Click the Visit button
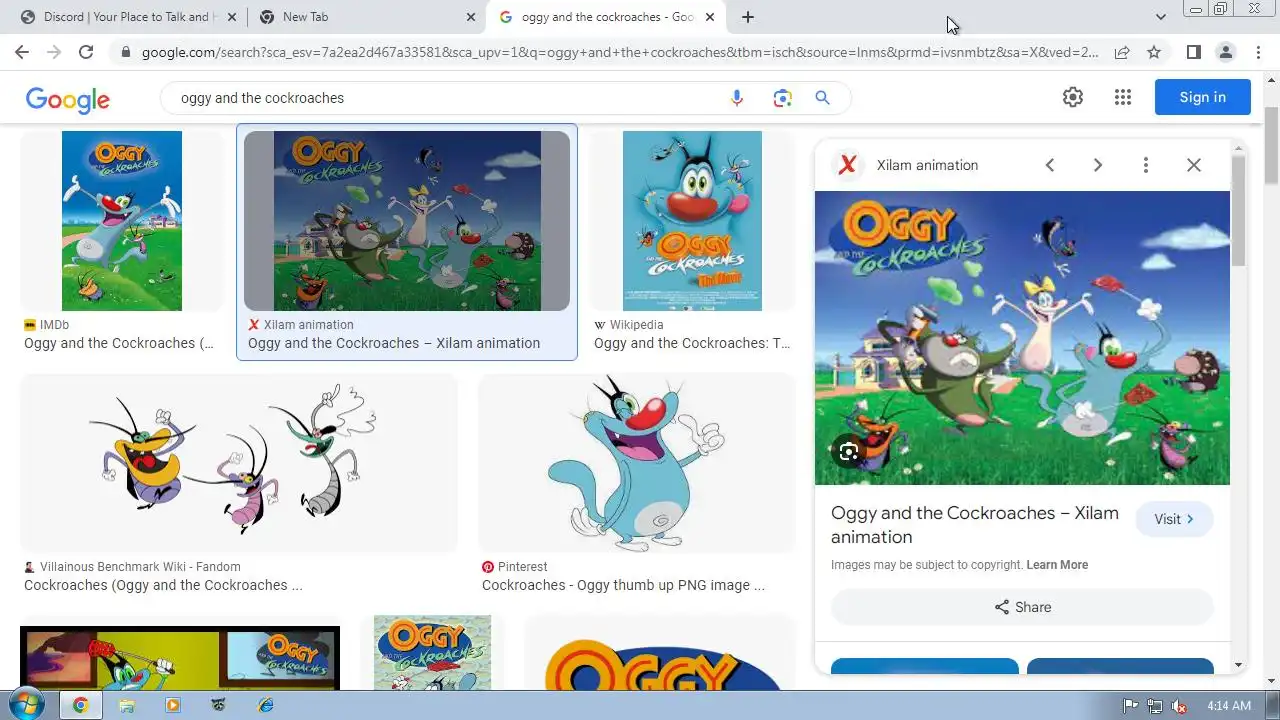This screenshot has width=1280, height=720. [1174, 519]
